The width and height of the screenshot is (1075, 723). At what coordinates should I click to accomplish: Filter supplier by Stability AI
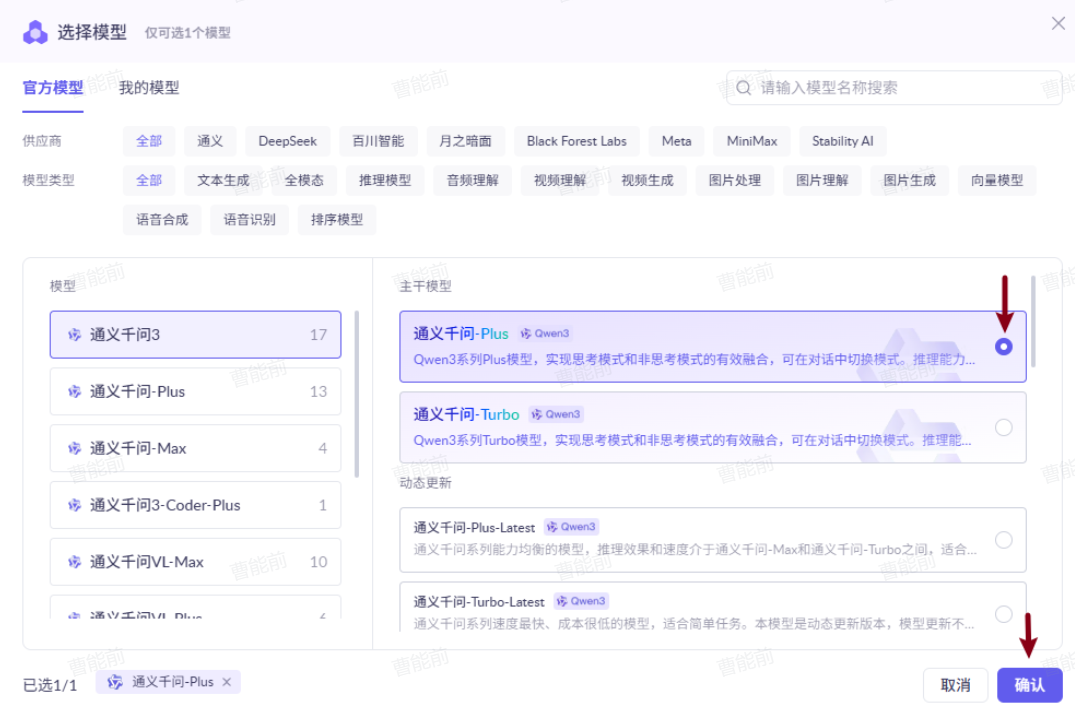843,141
